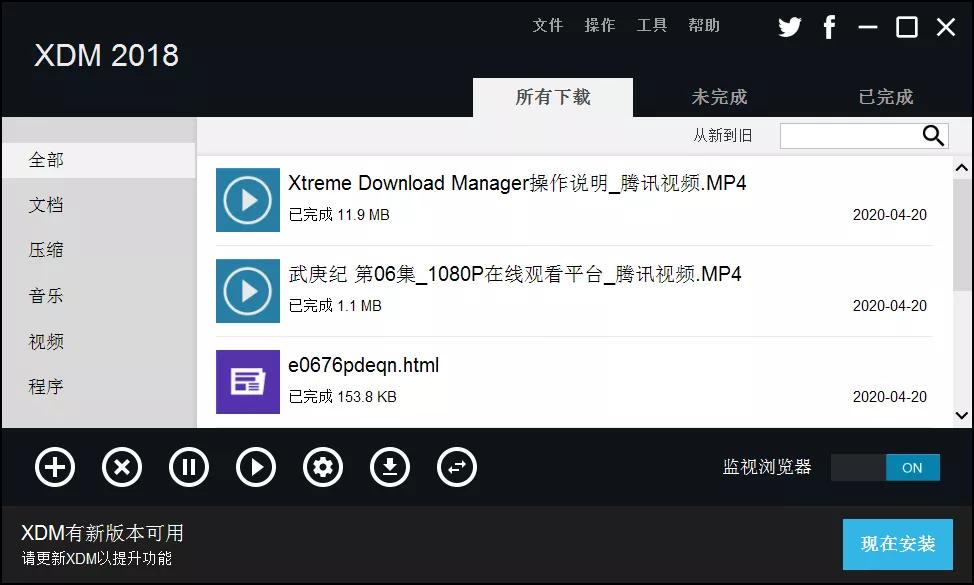The image size is (974, 585).
Task: Open XDM settings with the gear icon
Action: [323, 467]
